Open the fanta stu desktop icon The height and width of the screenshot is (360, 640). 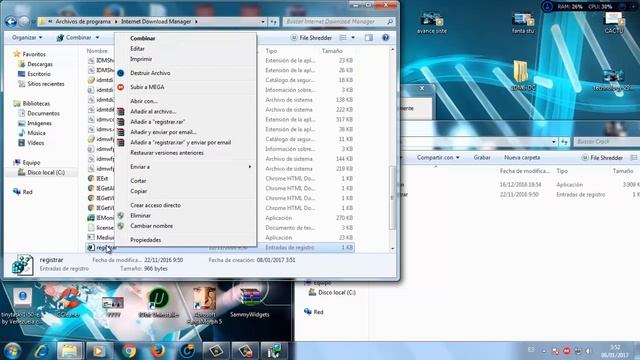click(x=523, y=23)
